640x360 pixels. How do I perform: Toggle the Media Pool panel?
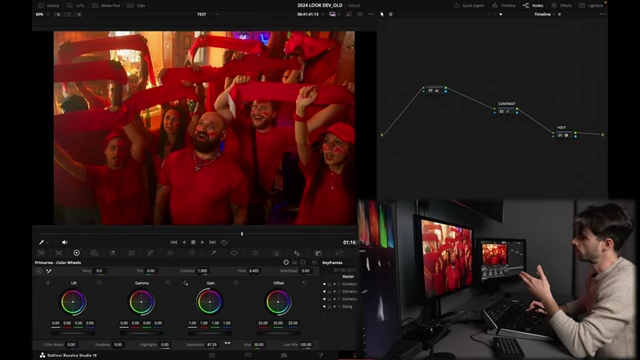coord(106,6)
